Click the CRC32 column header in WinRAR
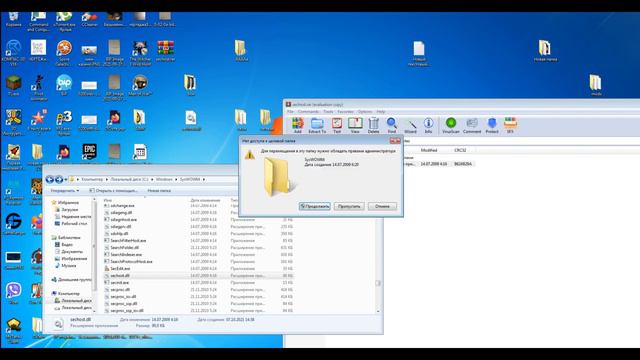 click(460, 150)
